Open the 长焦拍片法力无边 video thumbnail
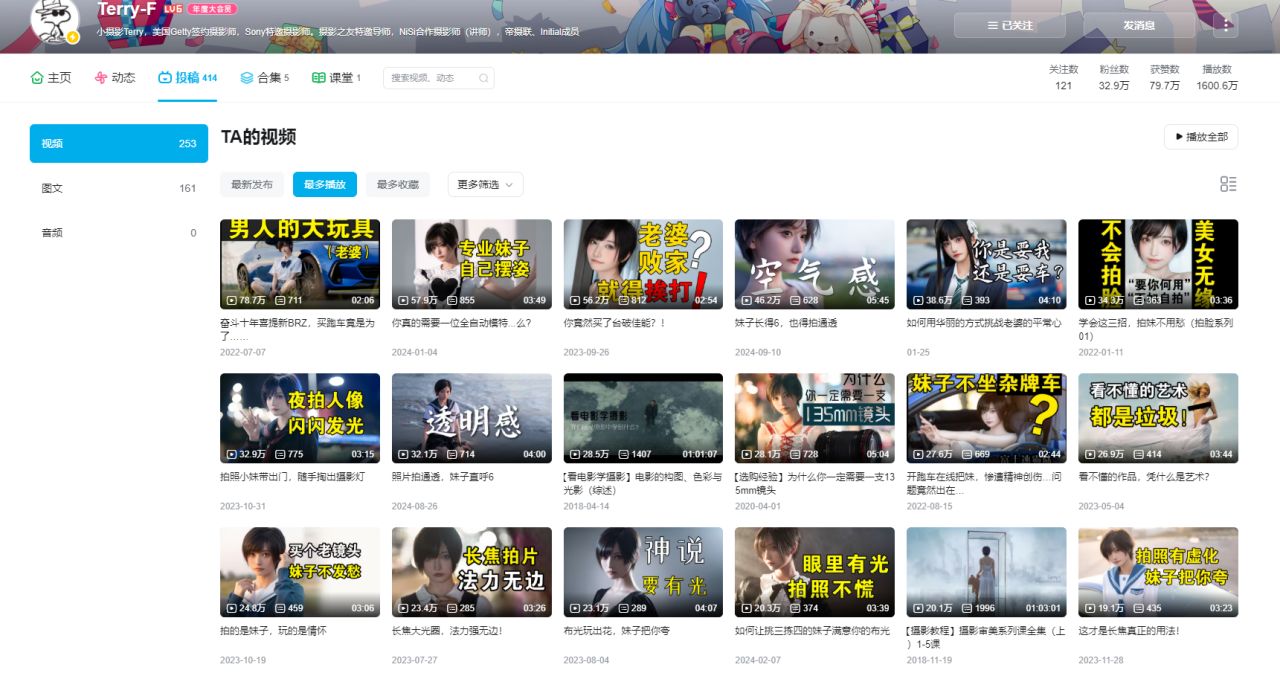 [472, 572]
